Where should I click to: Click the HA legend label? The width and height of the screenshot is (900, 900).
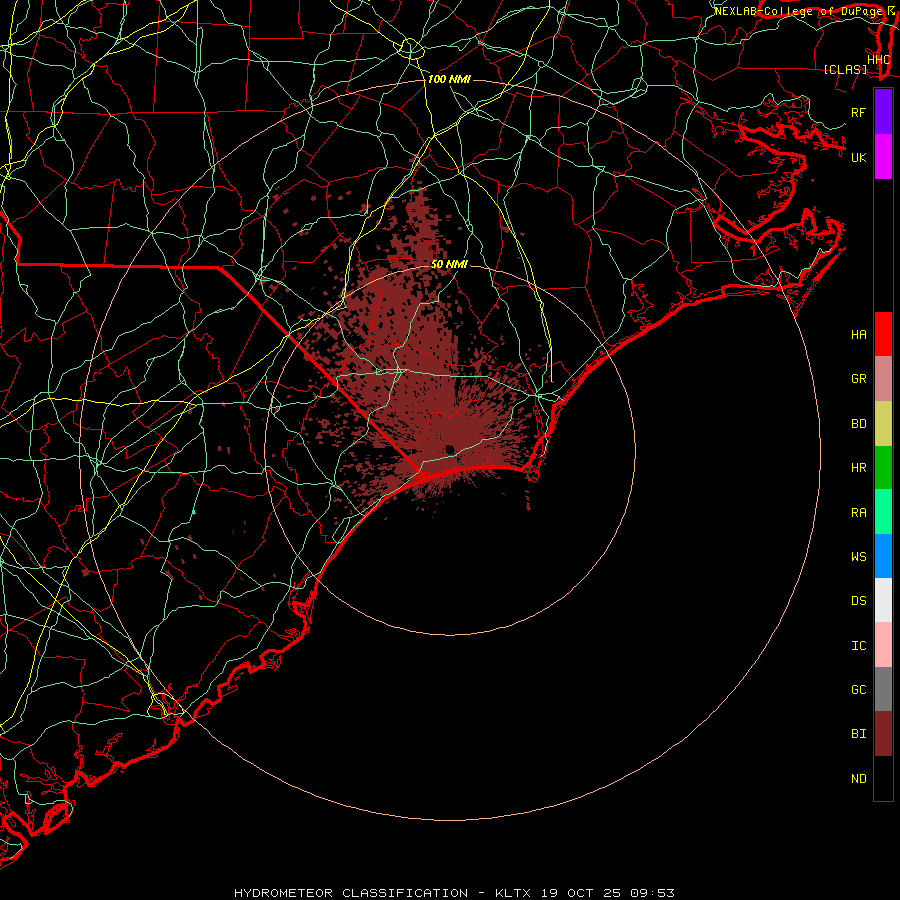click(859, 334)
